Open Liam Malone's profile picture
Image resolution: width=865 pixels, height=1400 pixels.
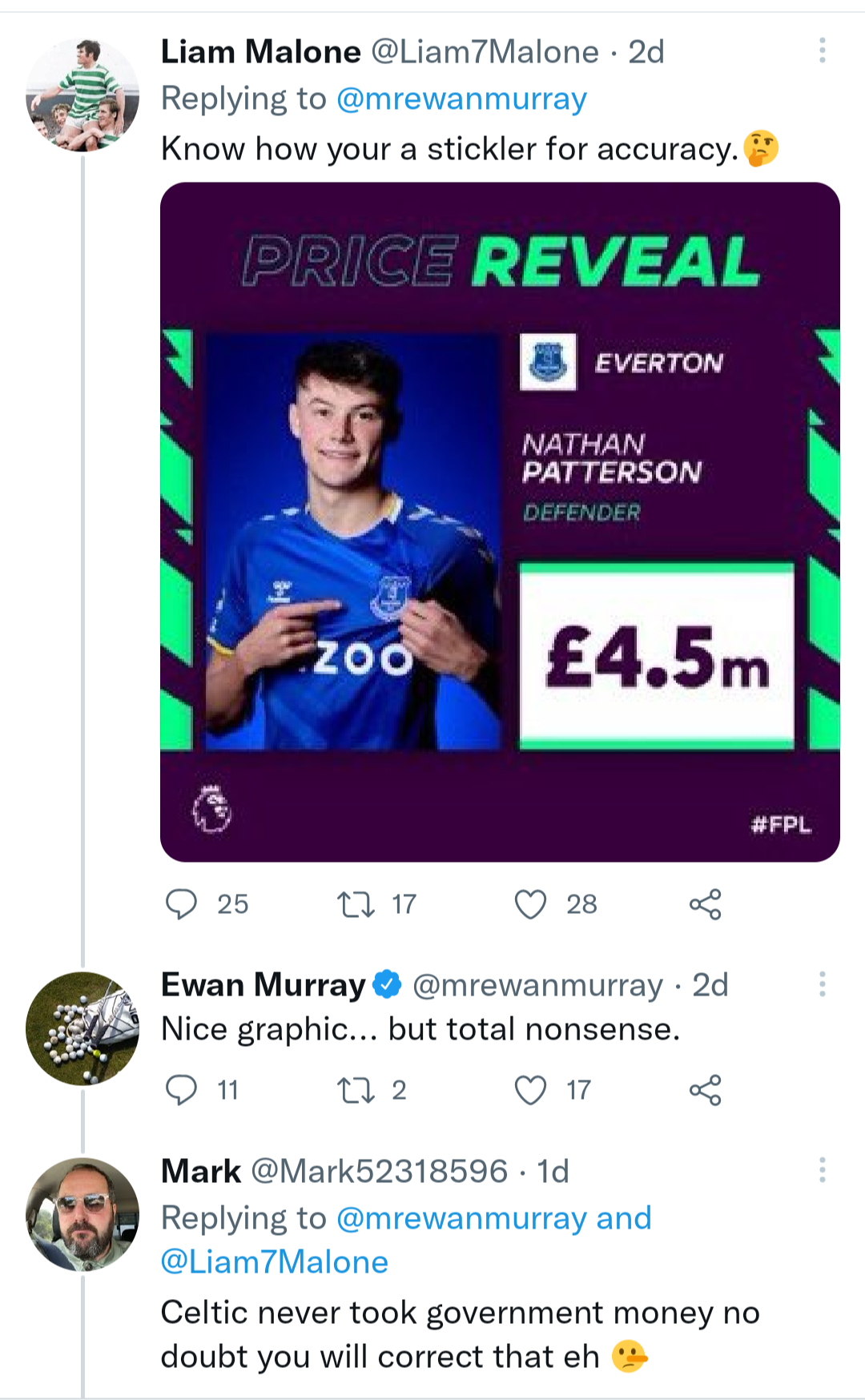coord(82,95)
